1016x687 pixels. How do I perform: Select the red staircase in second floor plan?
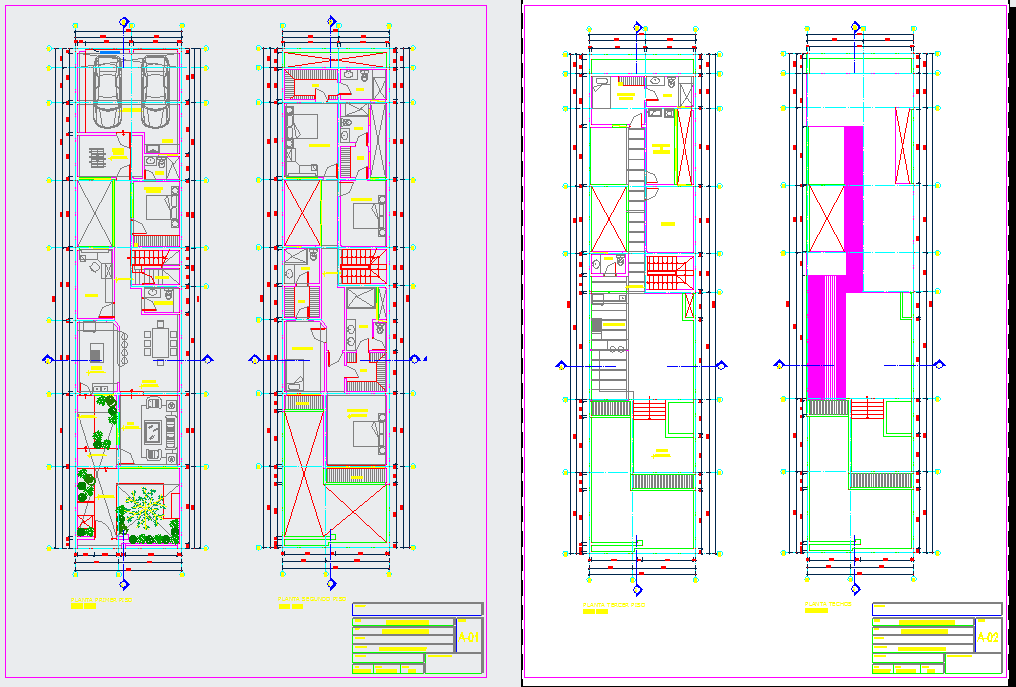coord(360,266)
